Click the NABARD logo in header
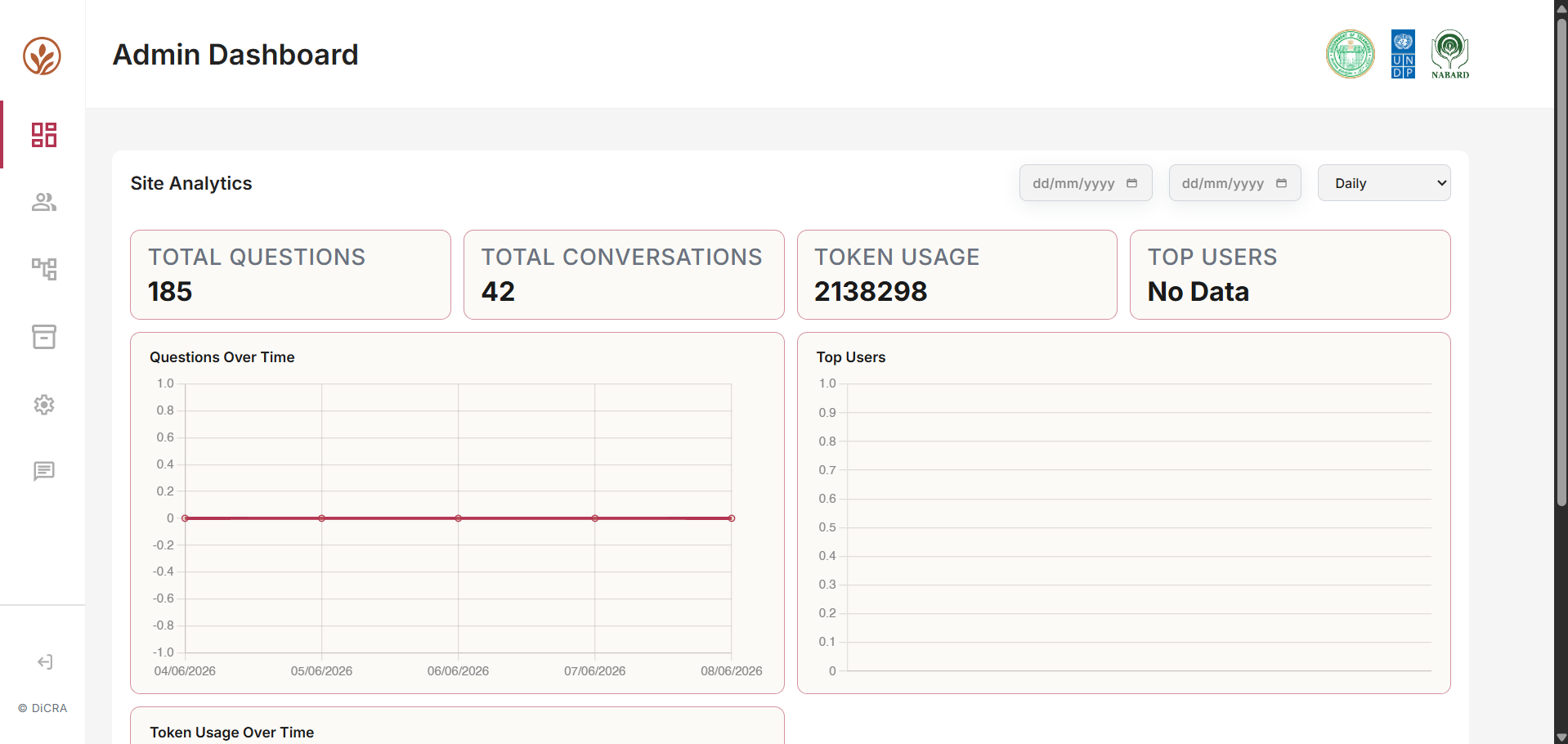 (1450, 54)
